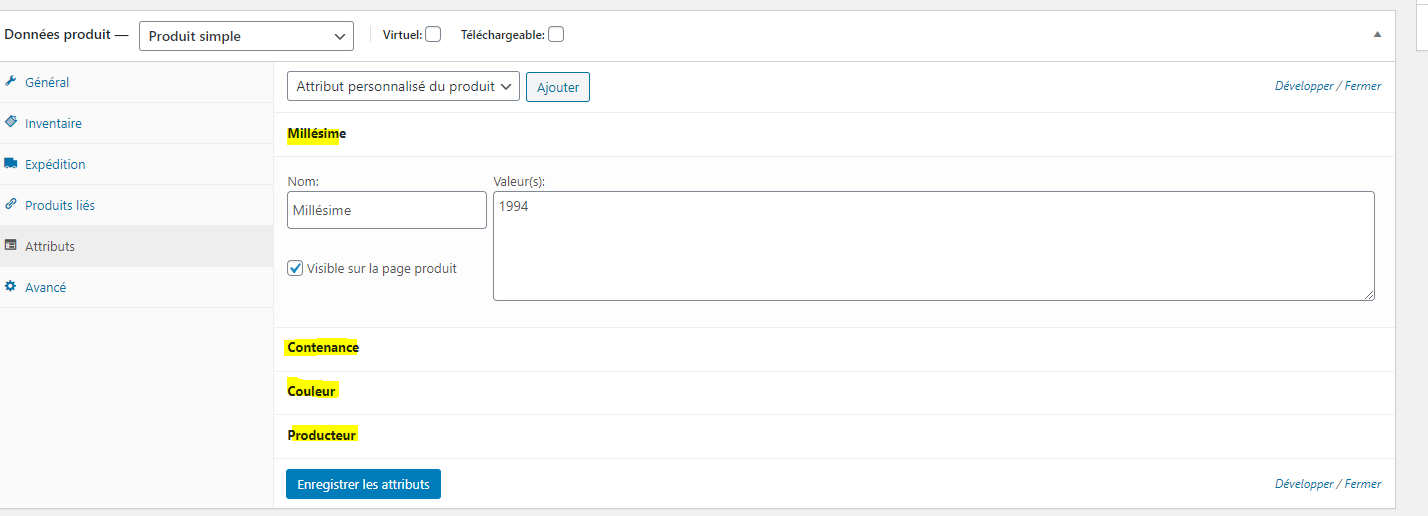This screenshot has height=516, width=1428.
Task: Click the Produits liés link icon
Action: (x=11, y=204)
